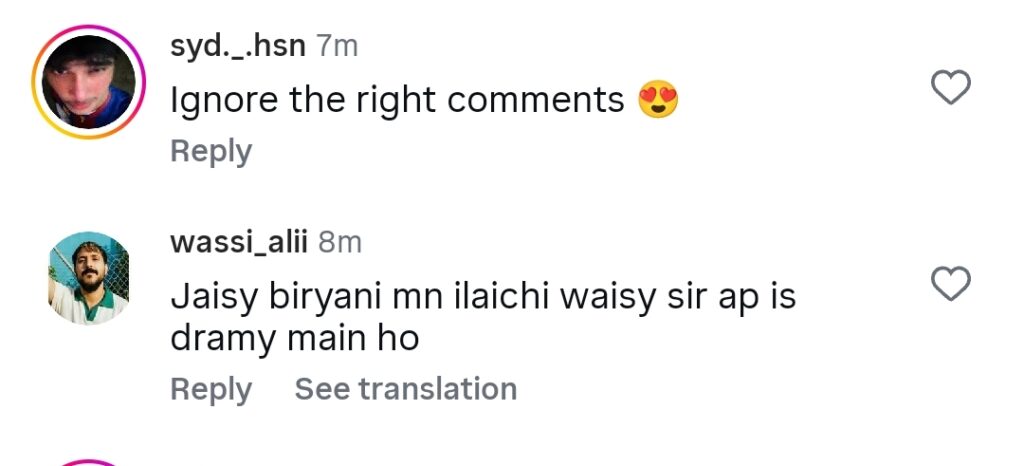
Task: Like syd._.hsn's comment with the heart icon
Action: point(950,87)
